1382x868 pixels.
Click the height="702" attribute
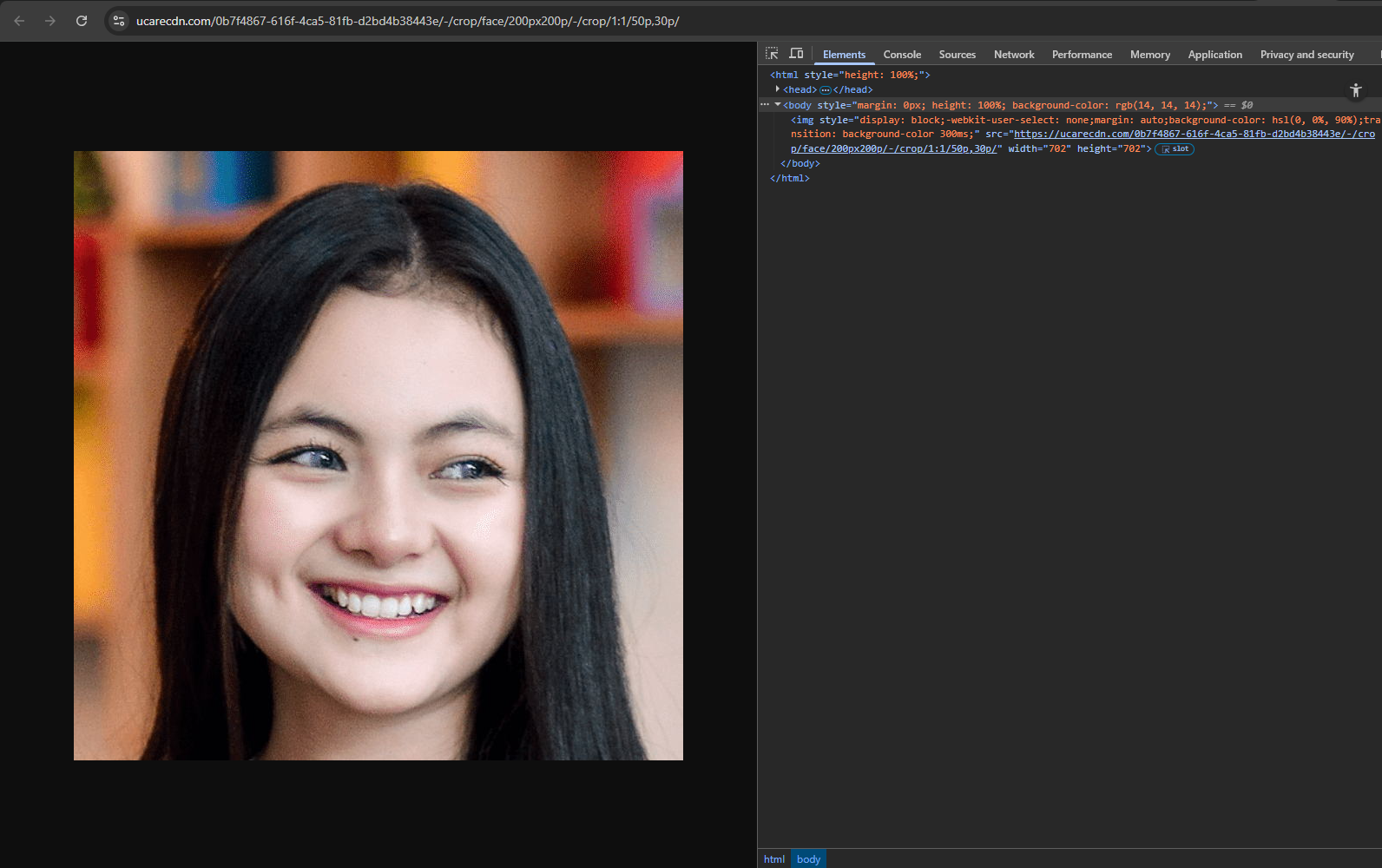[1111, 149]
